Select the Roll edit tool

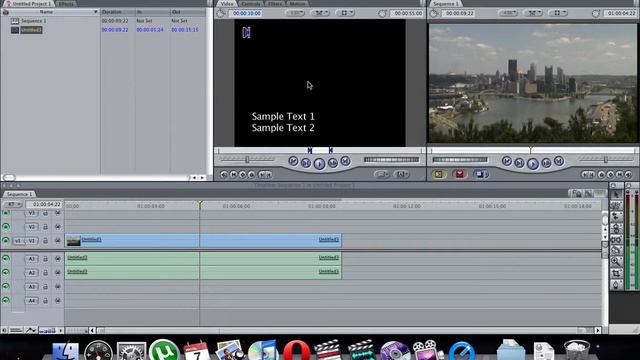tap(616, 228)
